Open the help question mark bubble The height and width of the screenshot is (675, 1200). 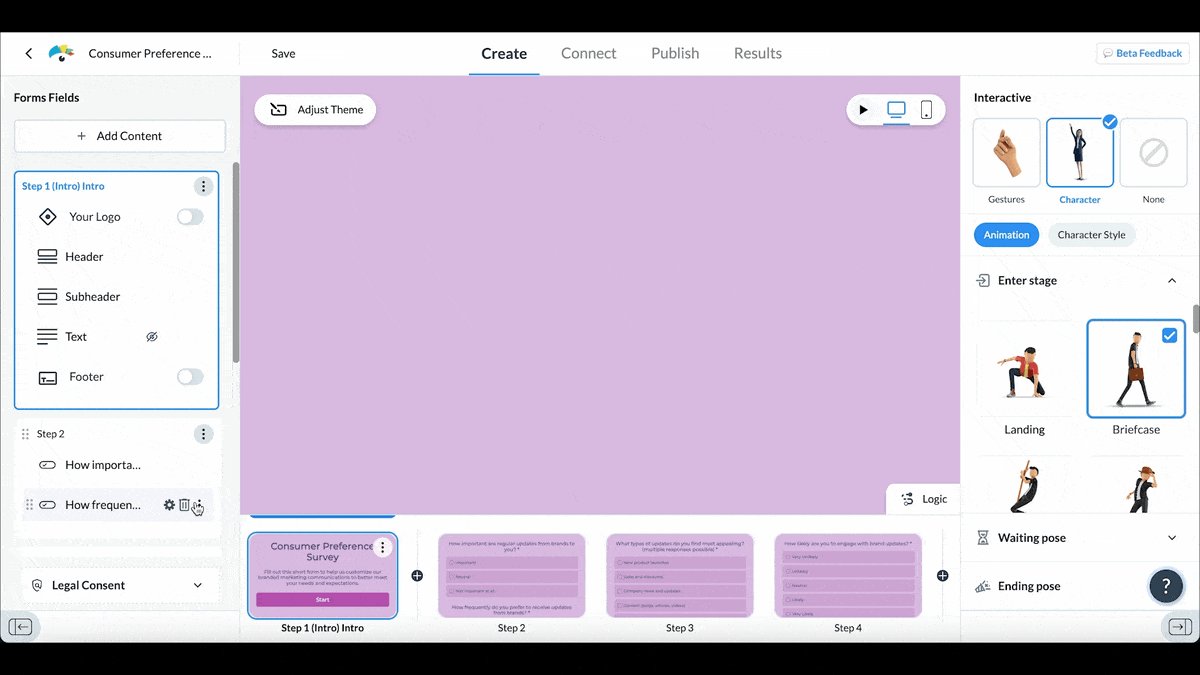tap(1166, 586)
